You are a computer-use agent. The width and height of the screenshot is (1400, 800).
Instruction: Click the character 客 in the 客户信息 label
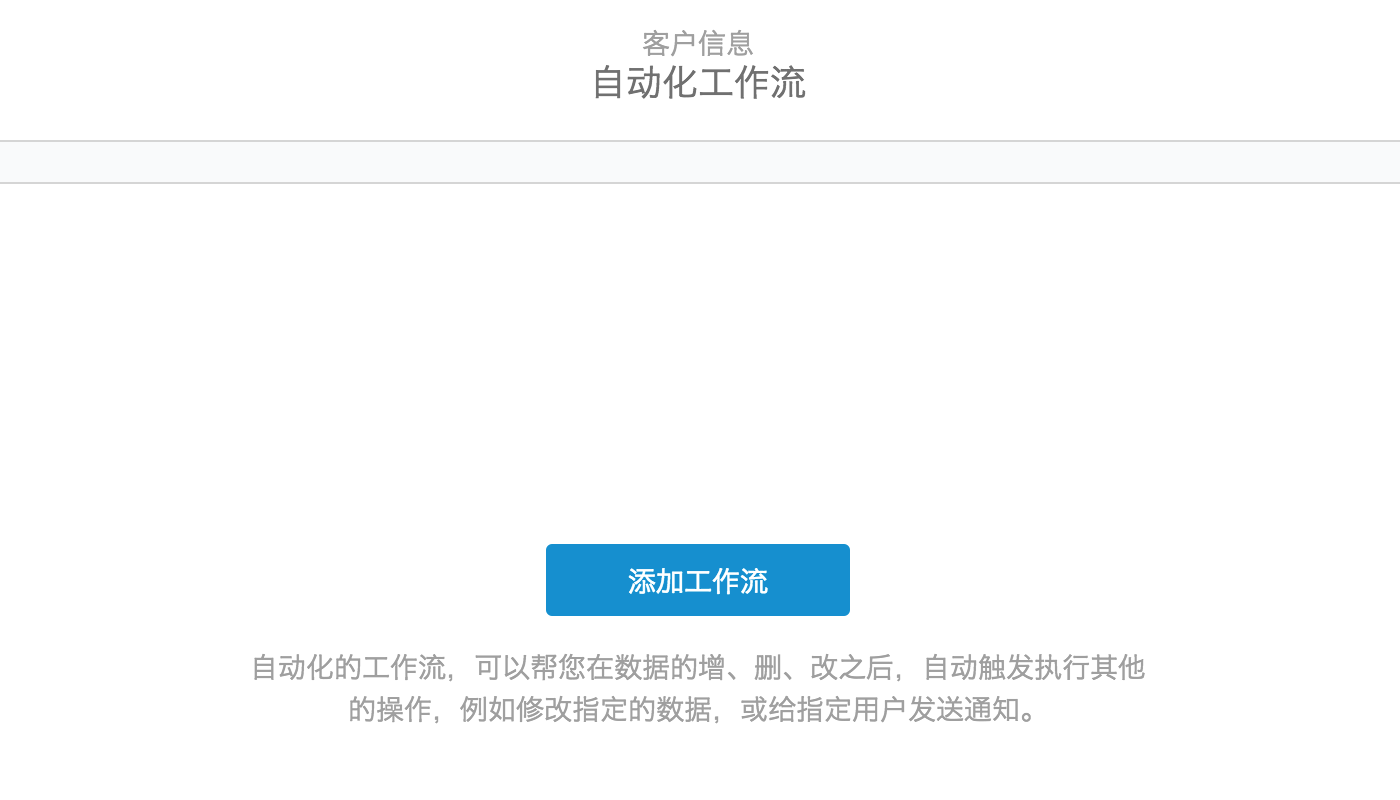click(x=656, y=43)
